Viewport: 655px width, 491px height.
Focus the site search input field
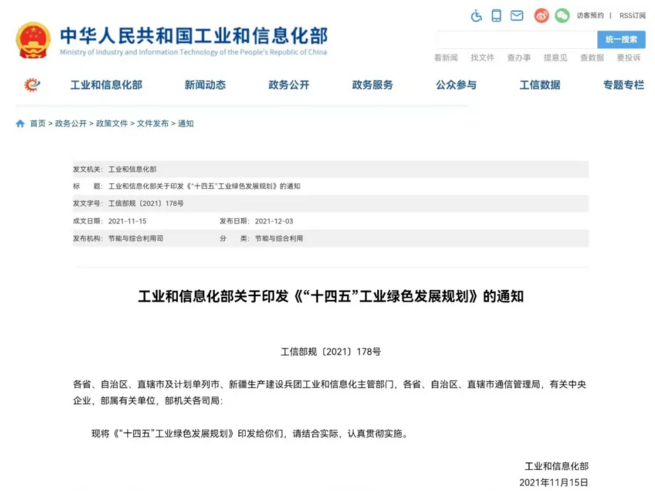point(515,39)
